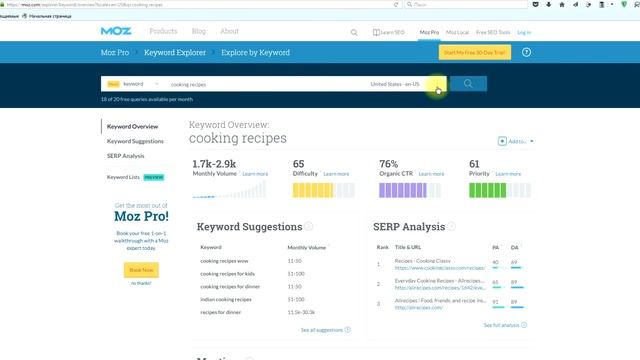Select the Moz Local tab

pyautogui.click(x=457, y=32)
